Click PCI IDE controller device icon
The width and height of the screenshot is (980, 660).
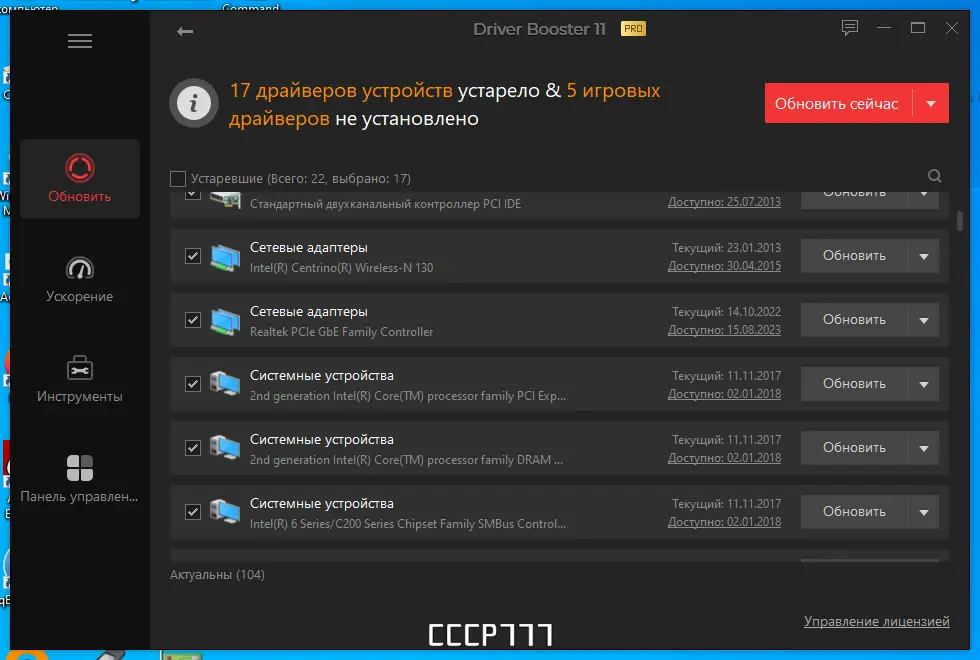point(225,200)
